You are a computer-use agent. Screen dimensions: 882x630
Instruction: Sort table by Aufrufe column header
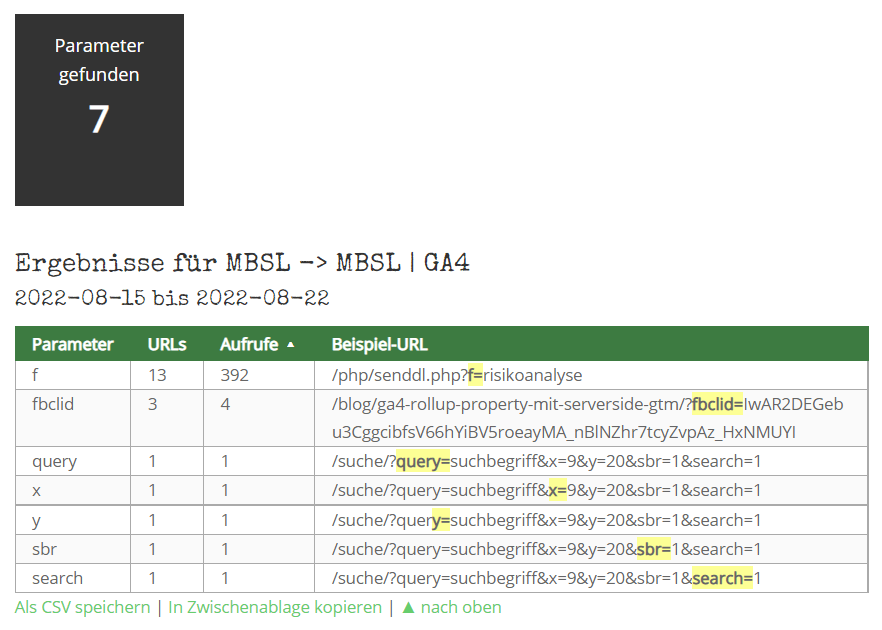click(x=249, y=345)
